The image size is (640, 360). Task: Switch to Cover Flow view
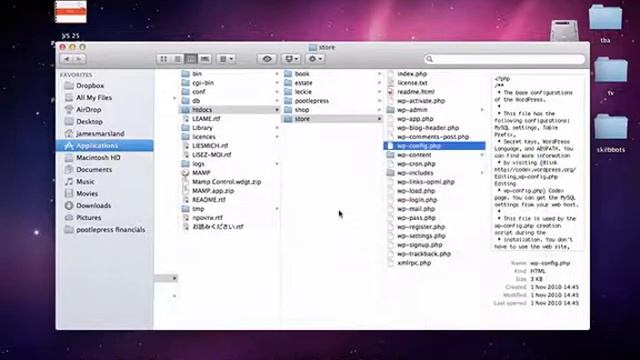[x=204, y=59]
